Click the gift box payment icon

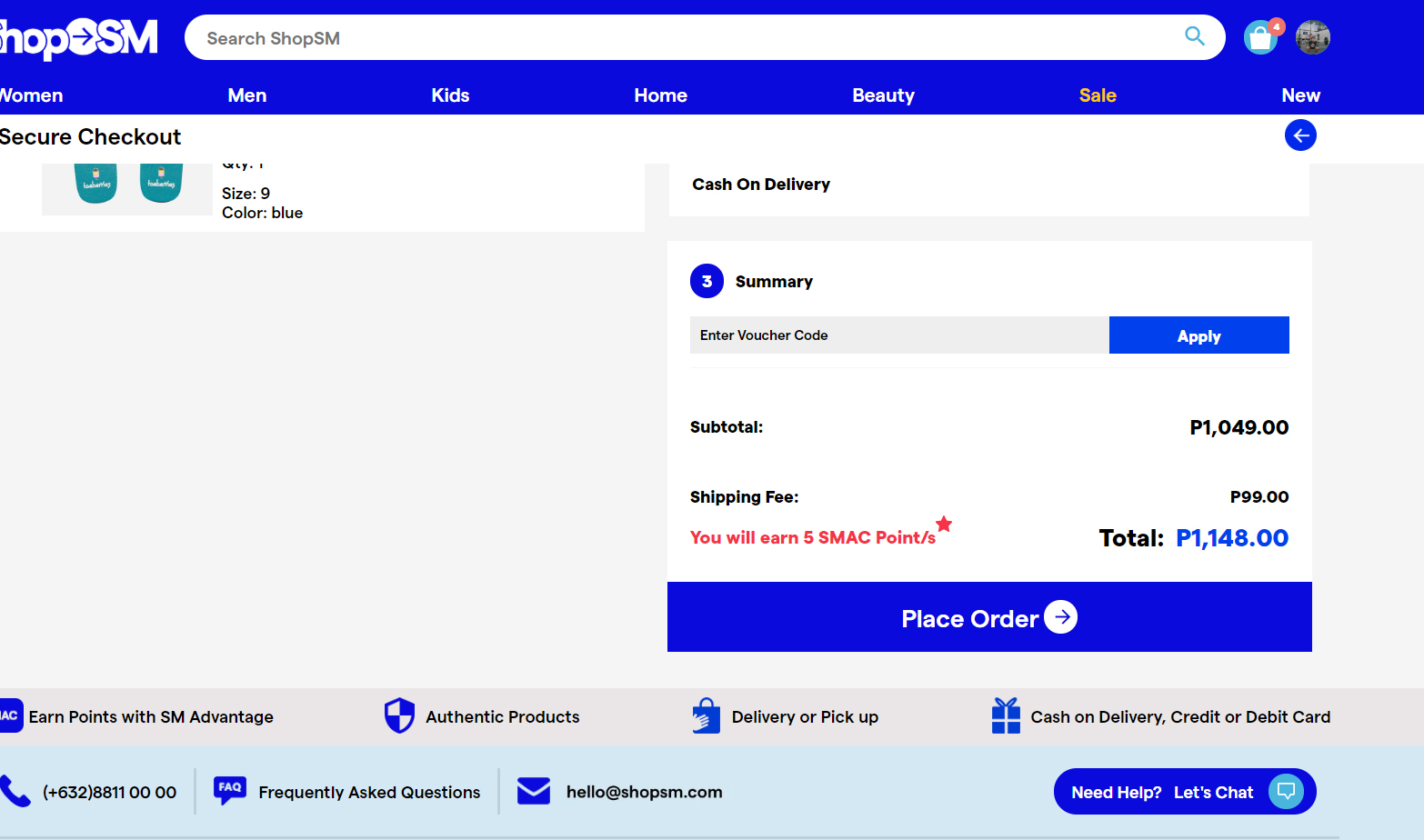click(x=1006, y=715)
